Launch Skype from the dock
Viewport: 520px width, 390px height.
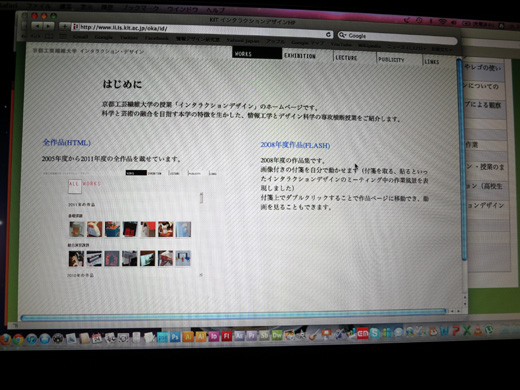(375, 333)
